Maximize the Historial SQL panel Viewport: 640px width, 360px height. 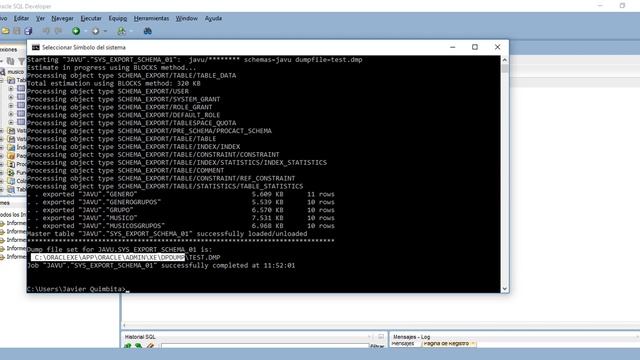(x=381, y=336)
